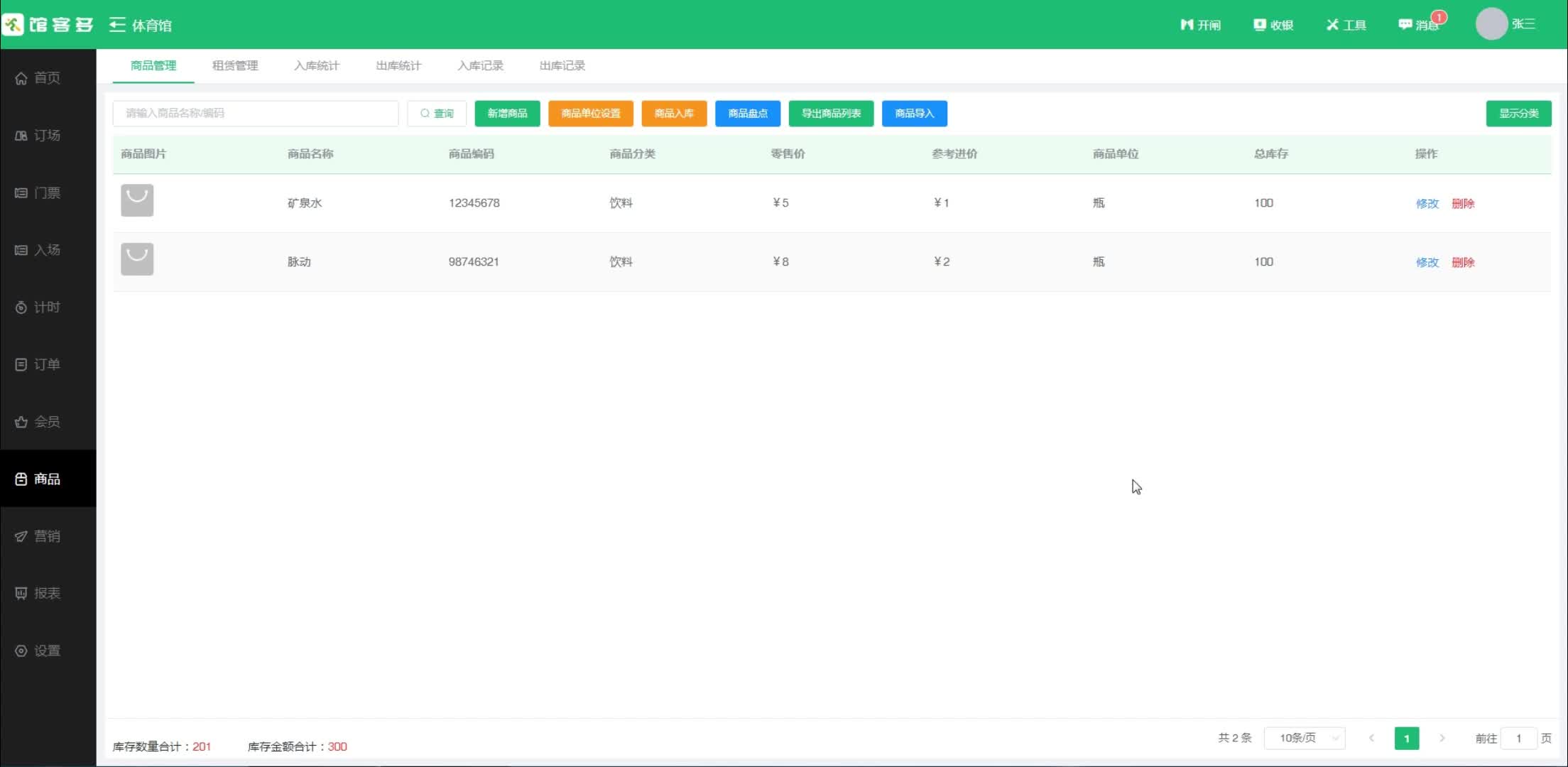Open 设置 in the sidebar

(48, 651)
